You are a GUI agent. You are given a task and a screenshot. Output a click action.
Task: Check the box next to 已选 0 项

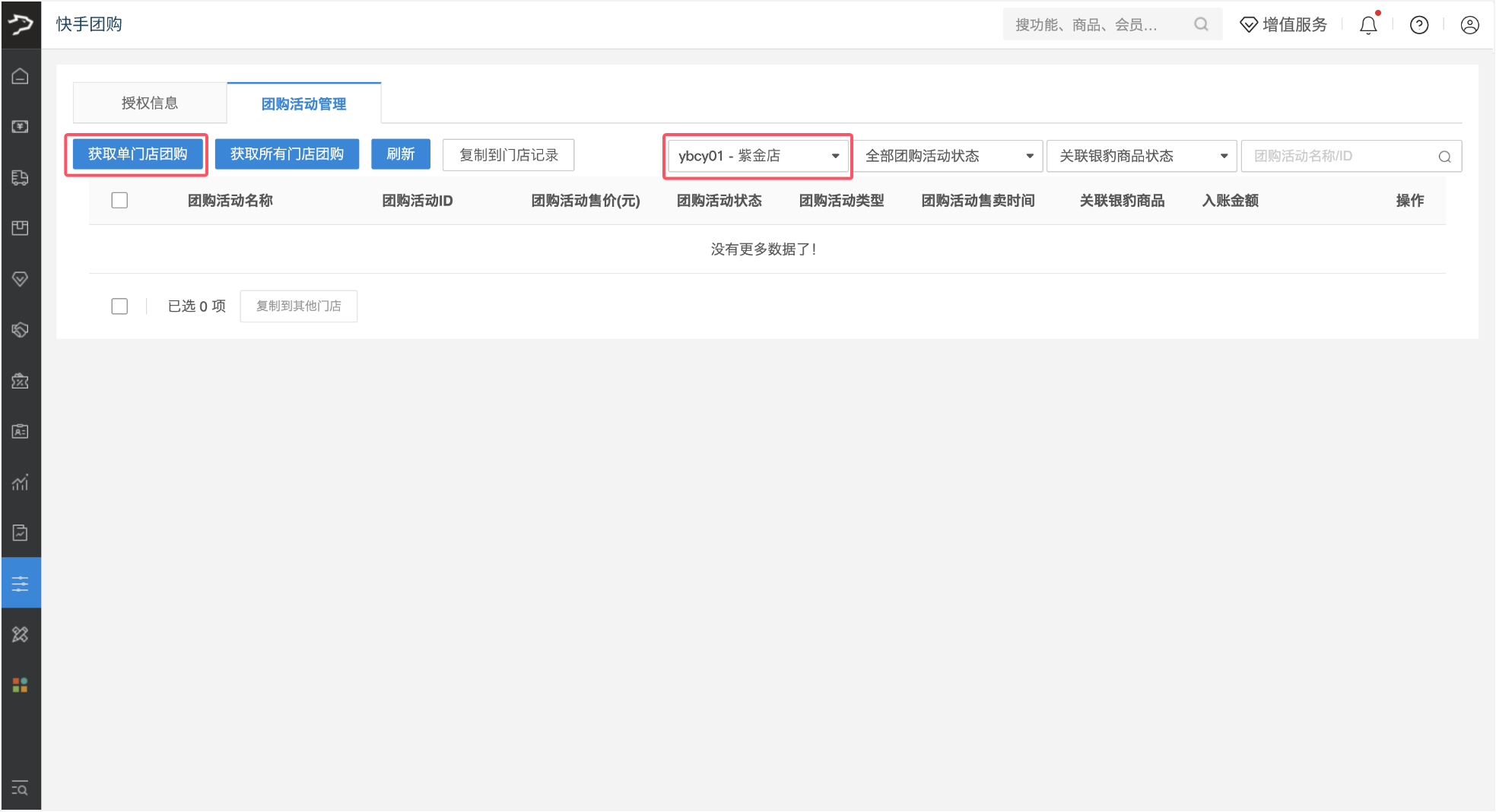(x=119, y=306)
